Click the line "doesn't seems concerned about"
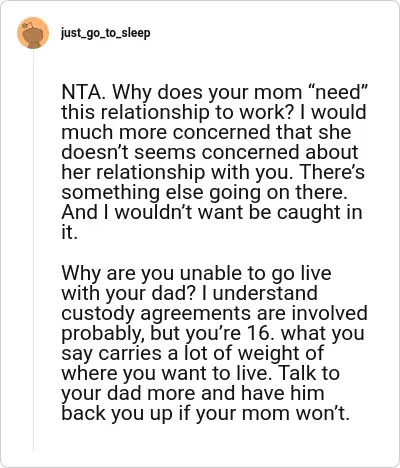The height and width of the screenshot is (468, 400). [x=210, y=152]
